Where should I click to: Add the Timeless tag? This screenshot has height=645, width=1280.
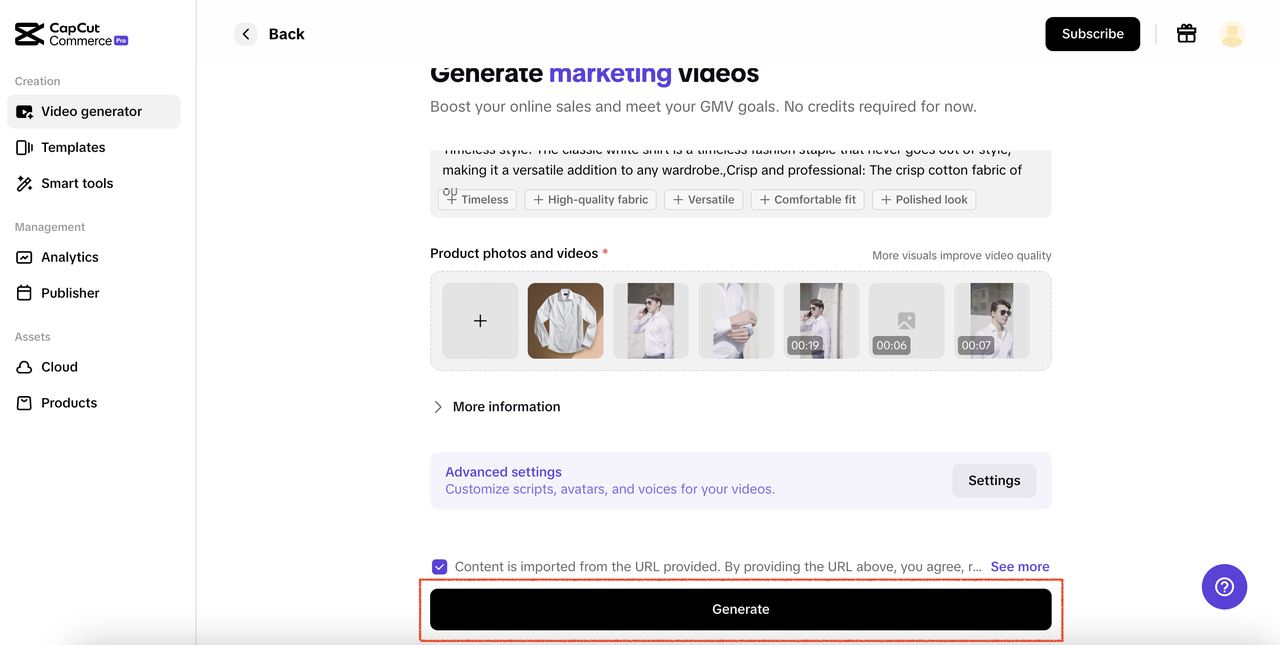(x=478, y=200)
